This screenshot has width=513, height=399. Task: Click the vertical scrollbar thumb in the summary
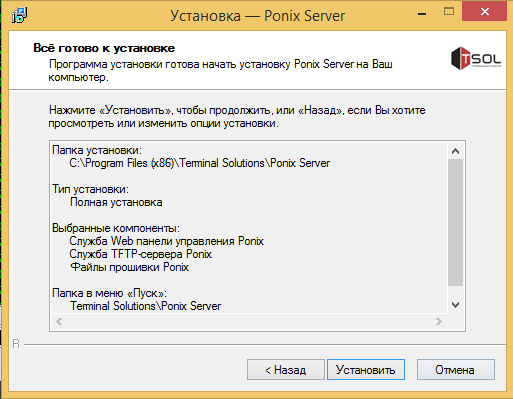(455, 222)
